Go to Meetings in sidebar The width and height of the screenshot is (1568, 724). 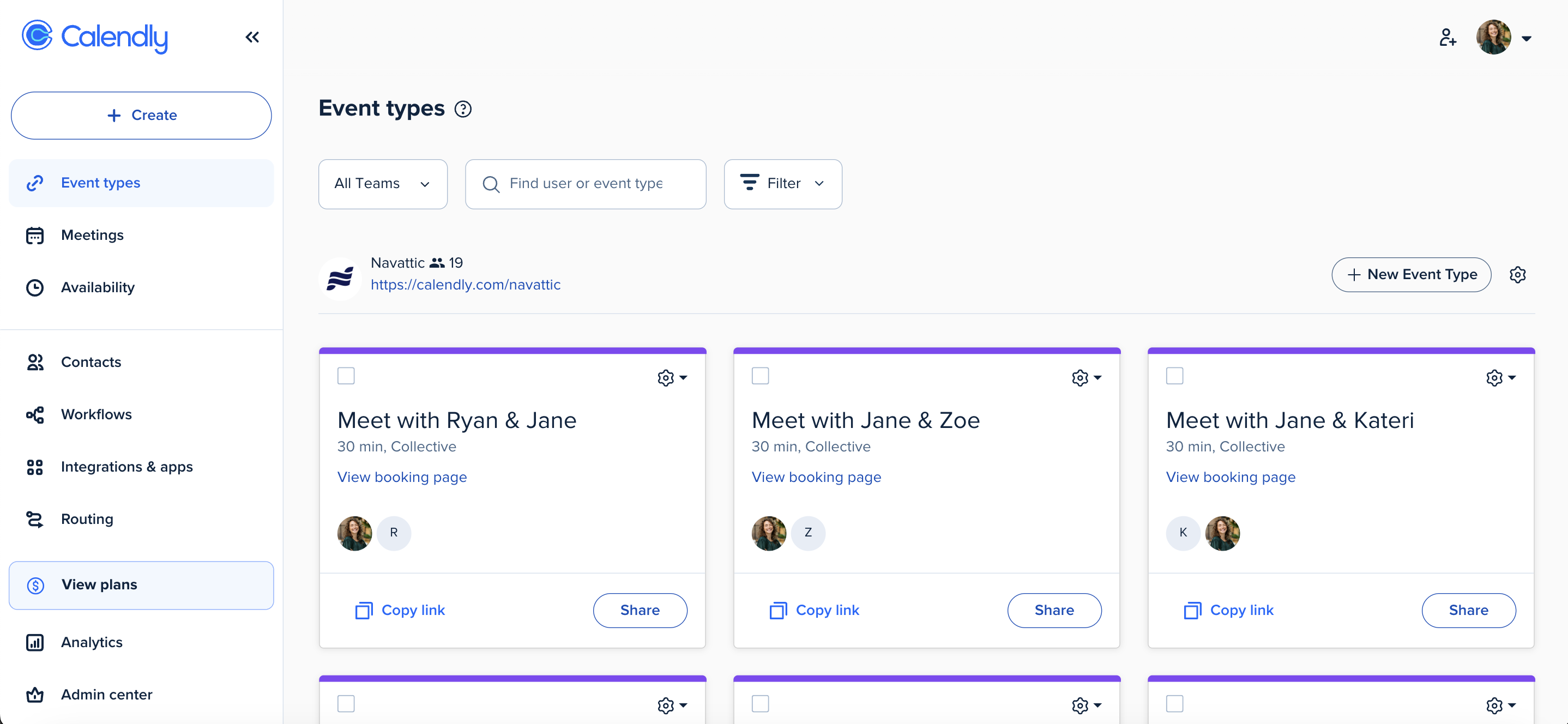tap(92, 235)
